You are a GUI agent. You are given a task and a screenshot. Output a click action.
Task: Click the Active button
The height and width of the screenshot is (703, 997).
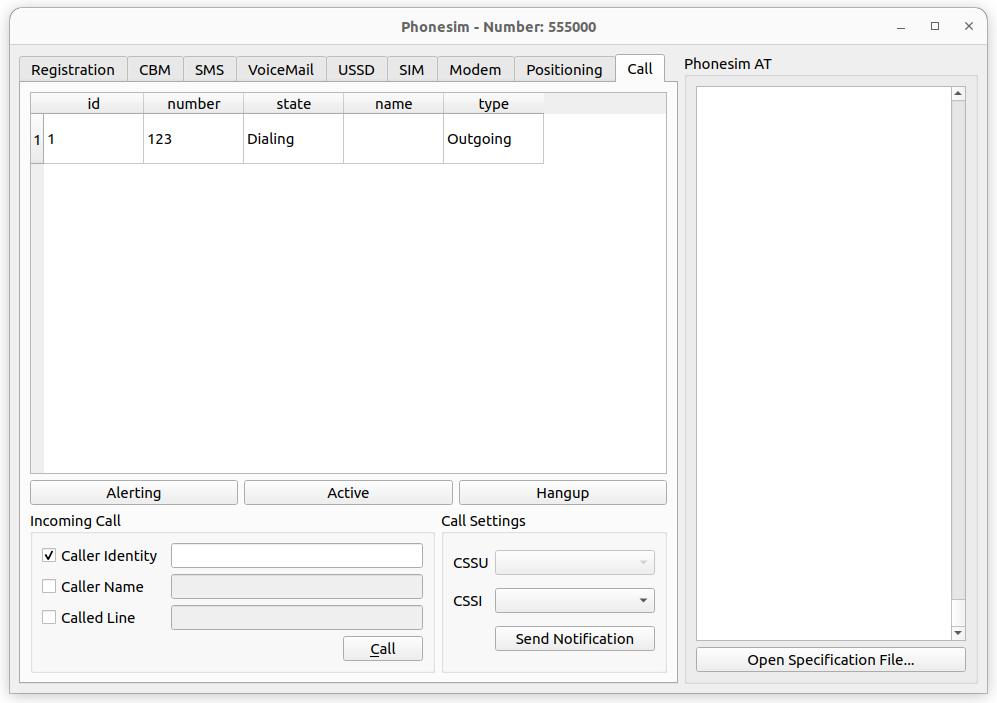tap(347, 492)
